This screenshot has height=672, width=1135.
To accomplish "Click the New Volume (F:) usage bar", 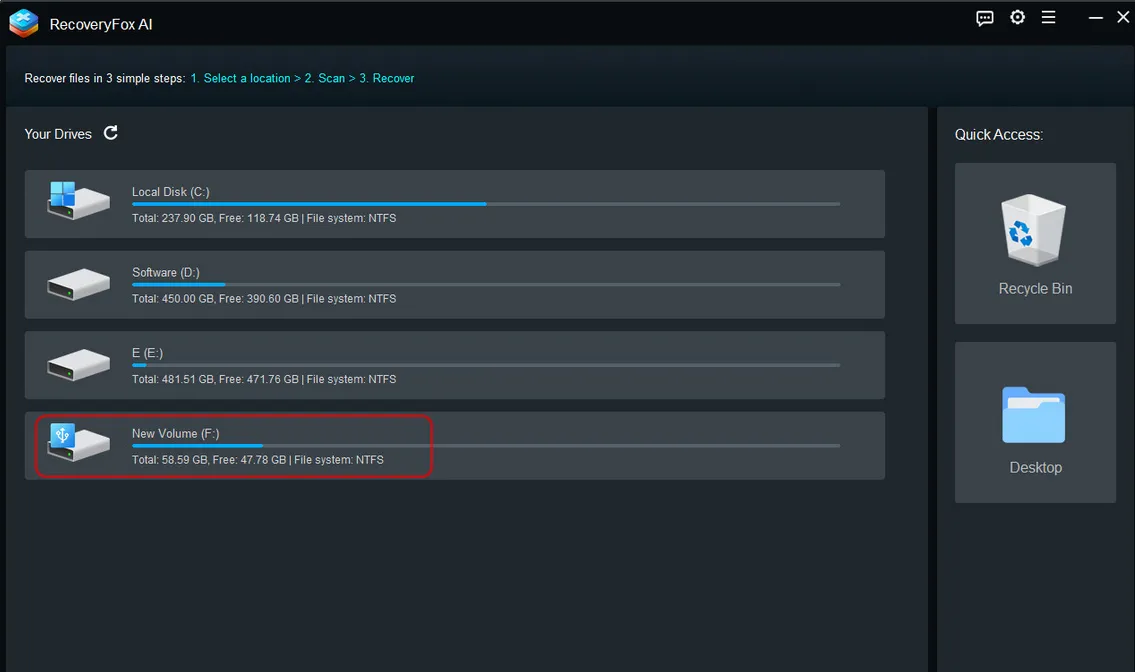I will click(x=485, y=446).
